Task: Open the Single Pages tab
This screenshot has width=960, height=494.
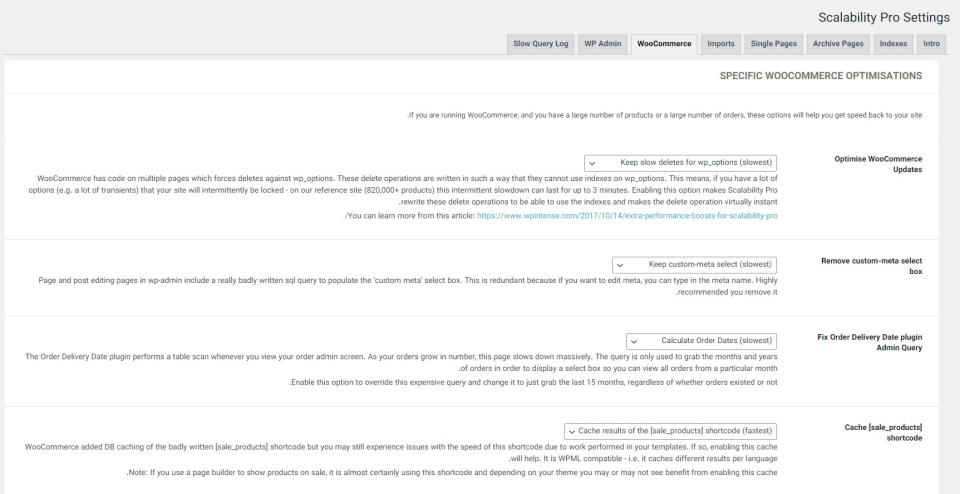Action: [x=774, y=44]
